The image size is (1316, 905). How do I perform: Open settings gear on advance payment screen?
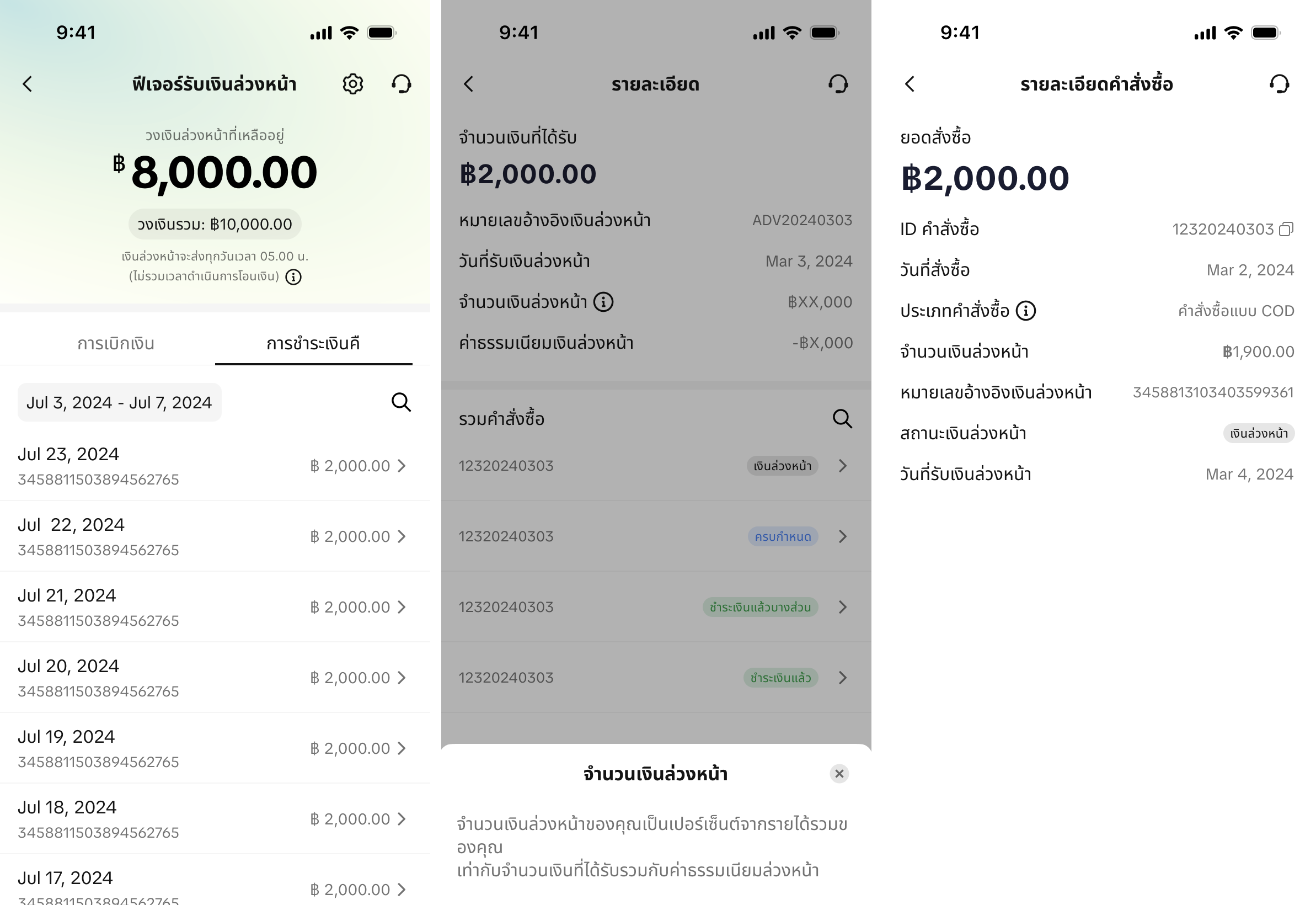point(352,84)
